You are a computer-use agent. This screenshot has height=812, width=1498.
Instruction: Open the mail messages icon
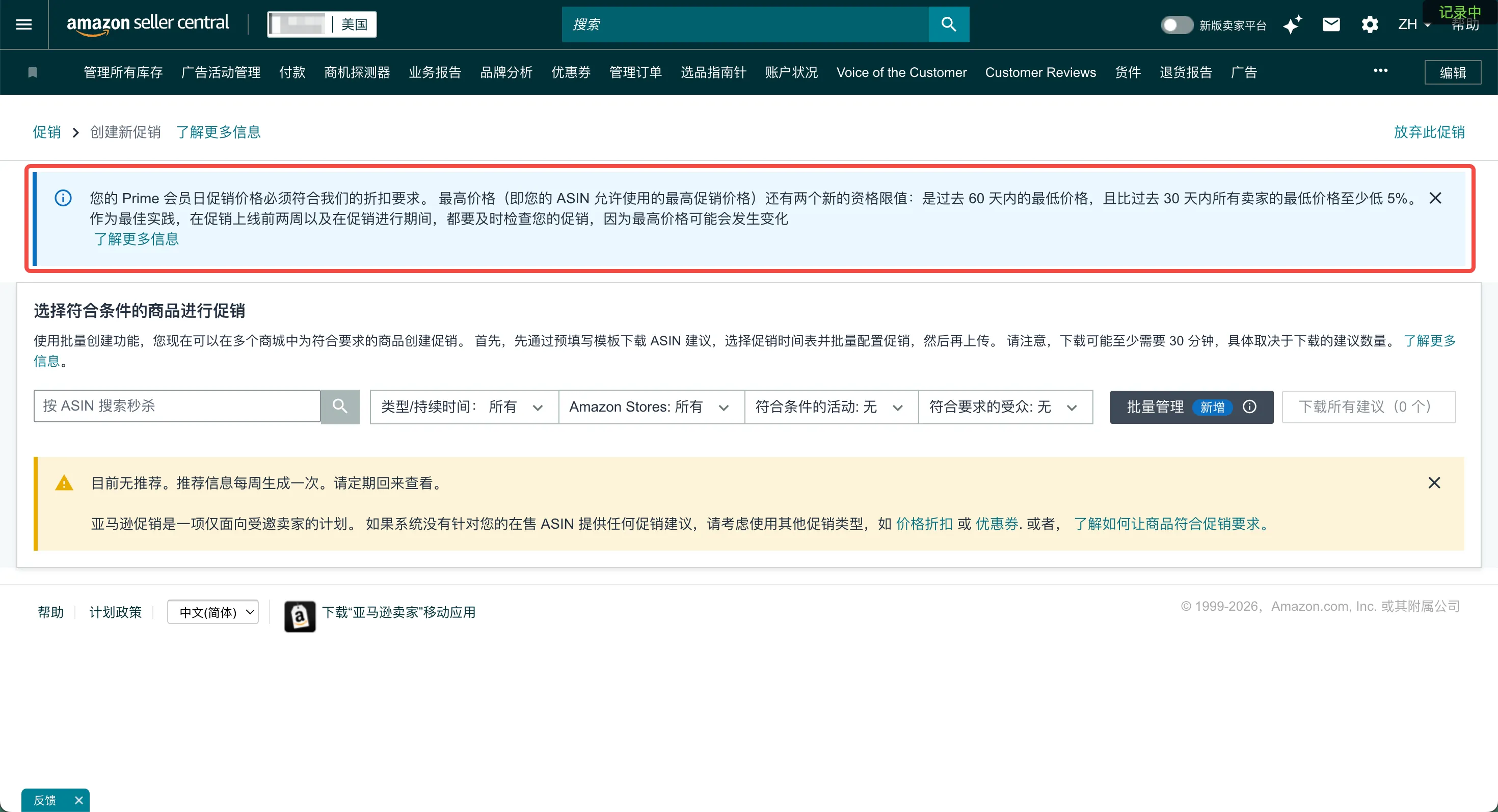pos(1331,24)
